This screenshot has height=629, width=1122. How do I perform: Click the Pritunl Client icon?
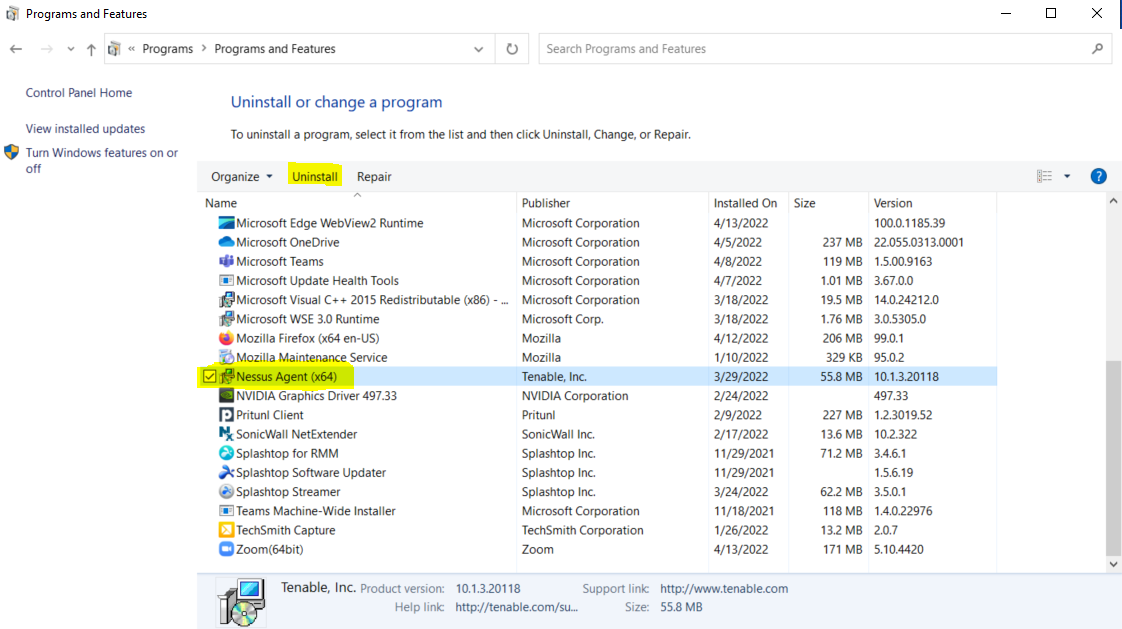(226, 415)
